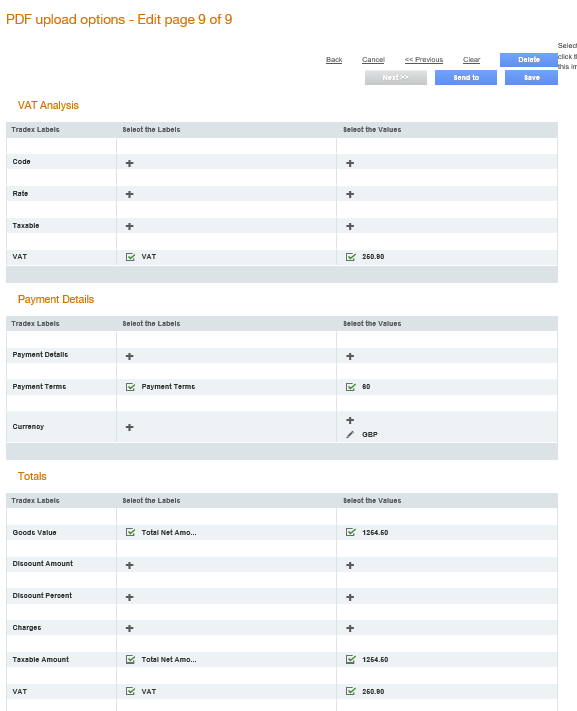
Task: Add a value for the Charges row
Action: [350, 628]
